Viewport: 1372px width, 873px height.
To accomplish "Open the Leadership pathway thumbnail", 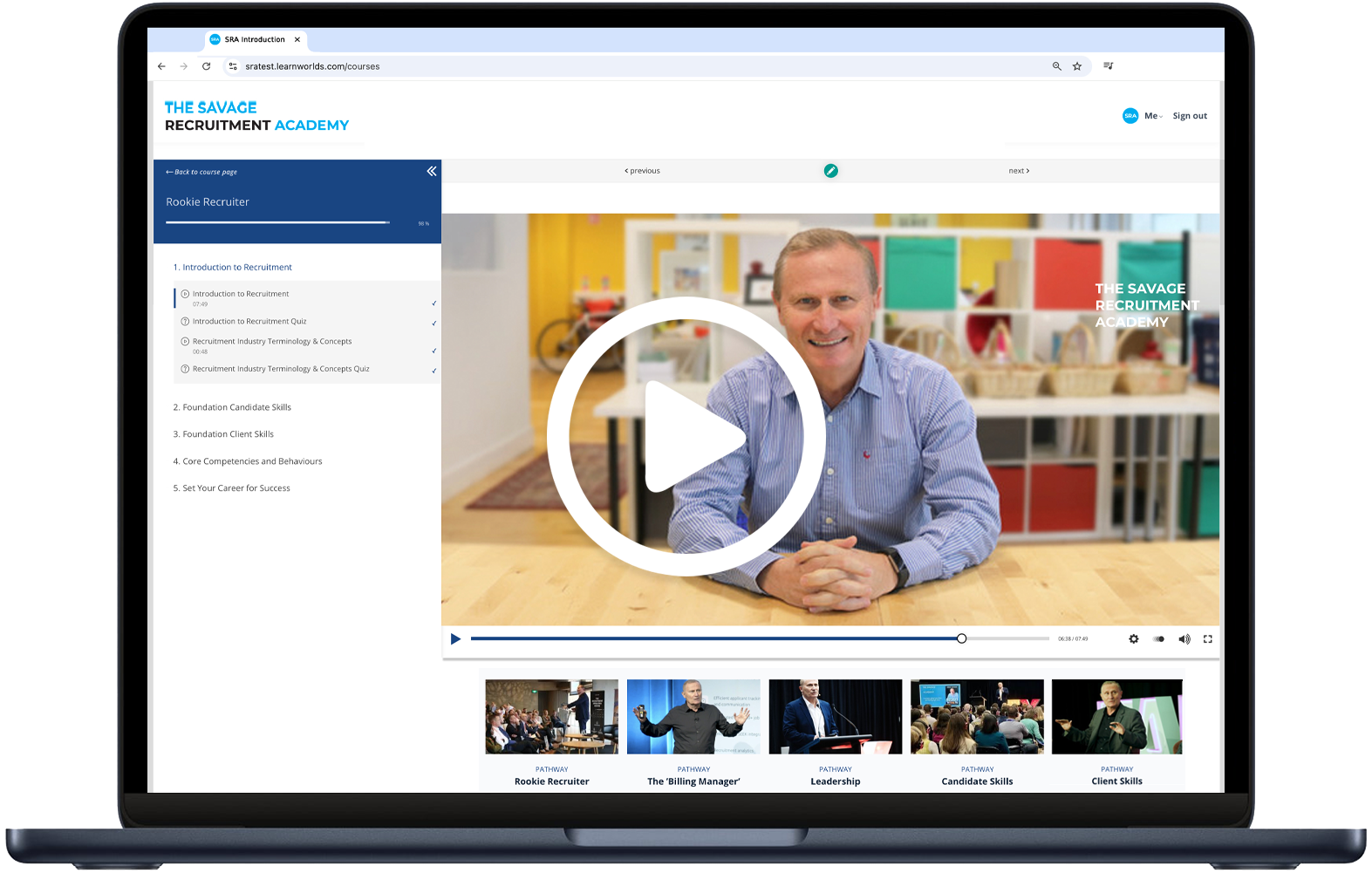I will click(836, 717).
